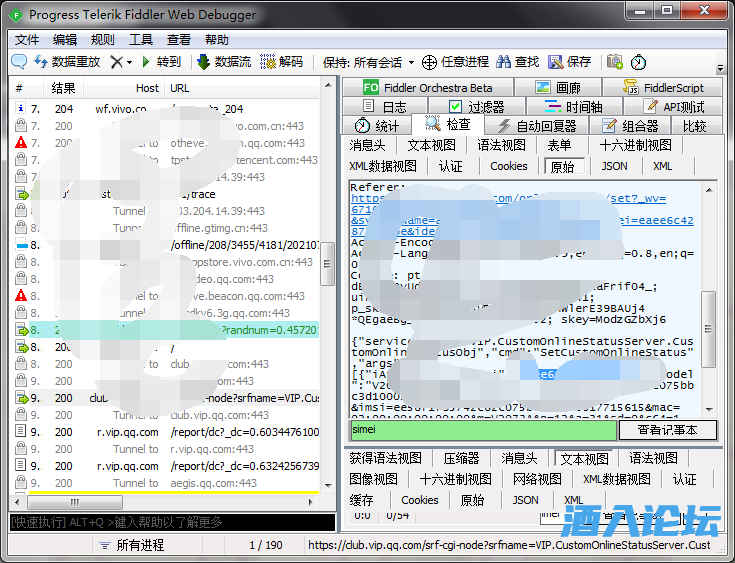Click the session list horizontal scrollbar thumb
Viewport: 735px width, 563px height.
tap(75, 503)
